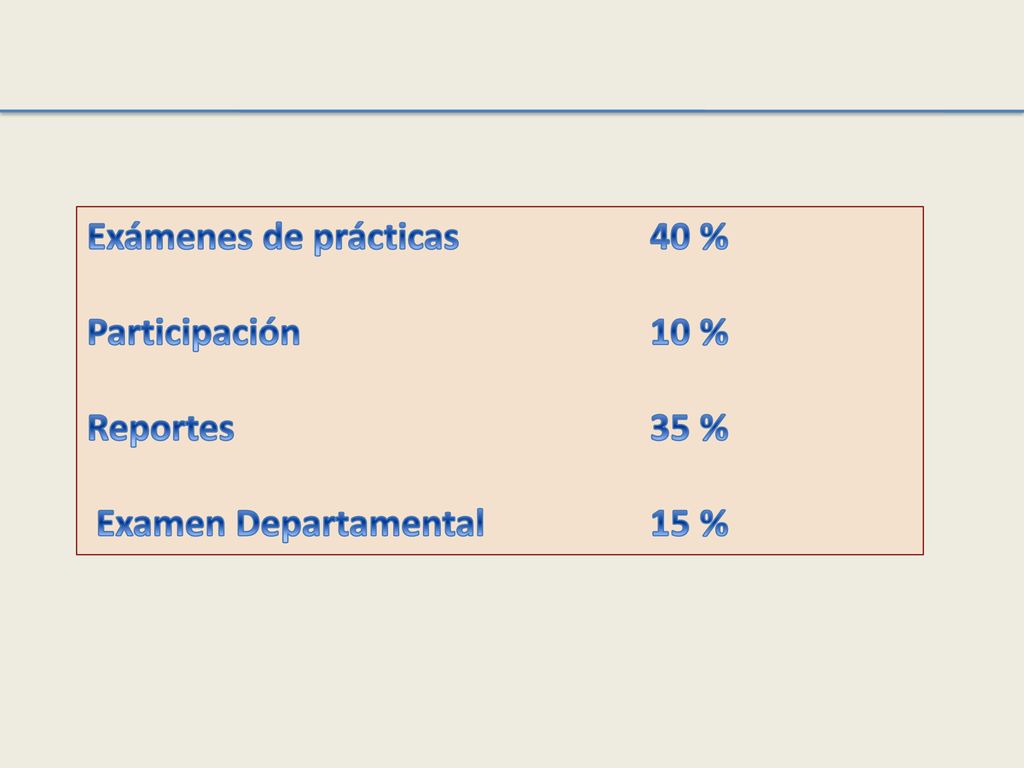Select the "15 %" value
Image resolution: width=1024 pixels, height=768 pixels.
pyautogui.click(x=689, y=524)
